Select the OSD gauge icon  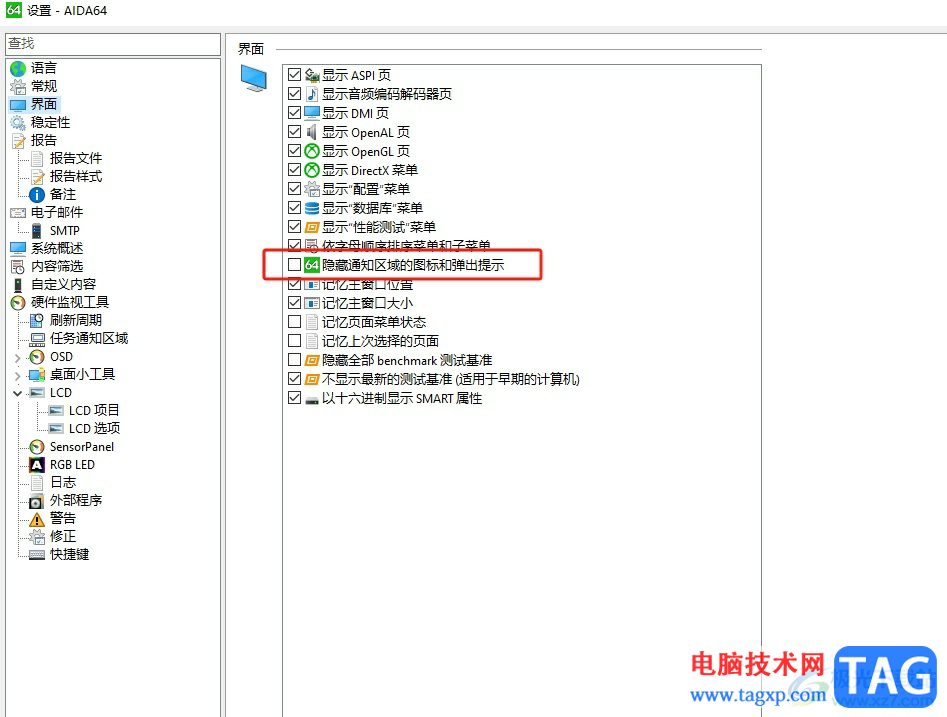pos(37,356)
